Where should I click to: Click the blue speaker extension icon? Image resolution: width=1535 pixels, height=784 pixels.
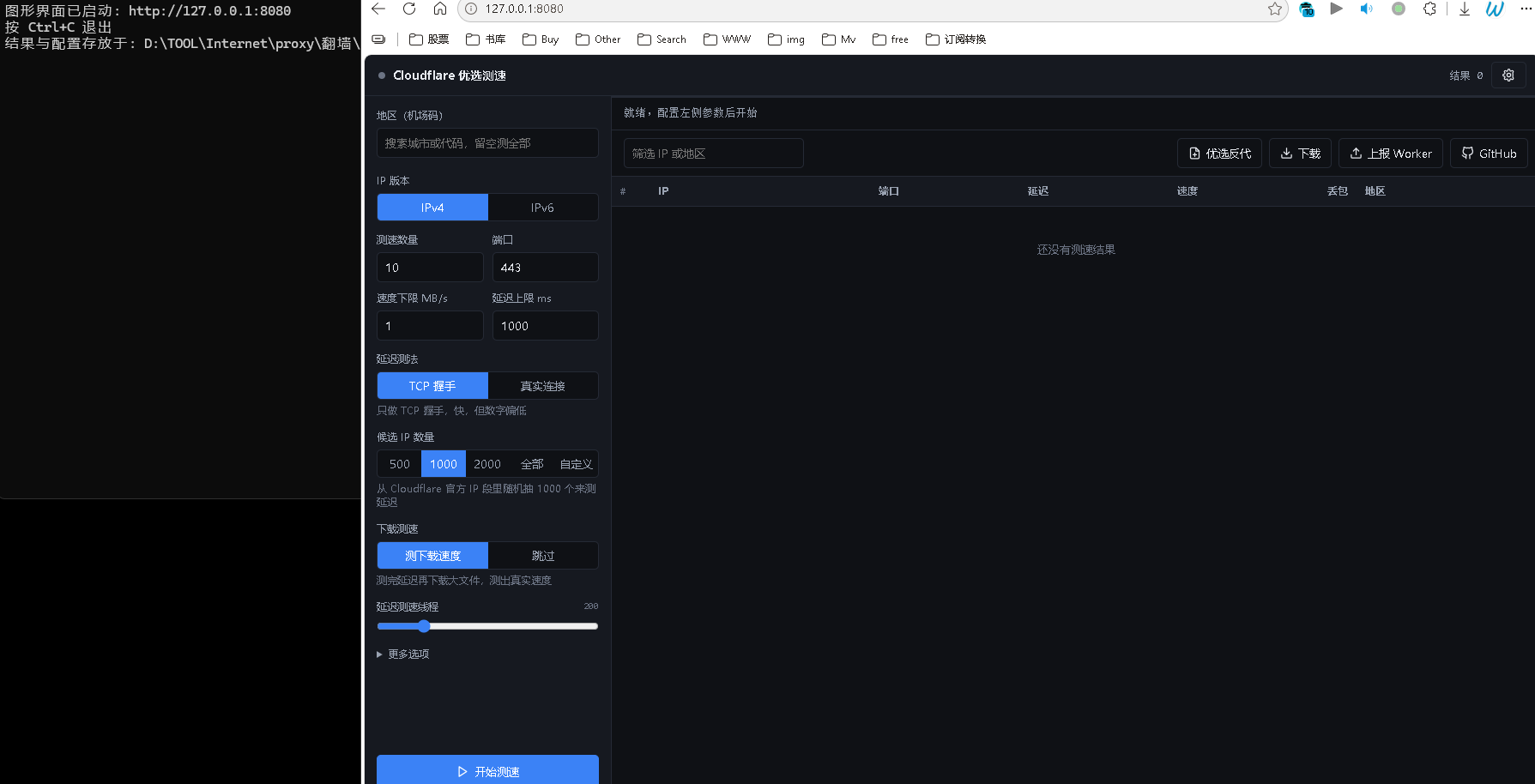click(x=1367, y=9)
